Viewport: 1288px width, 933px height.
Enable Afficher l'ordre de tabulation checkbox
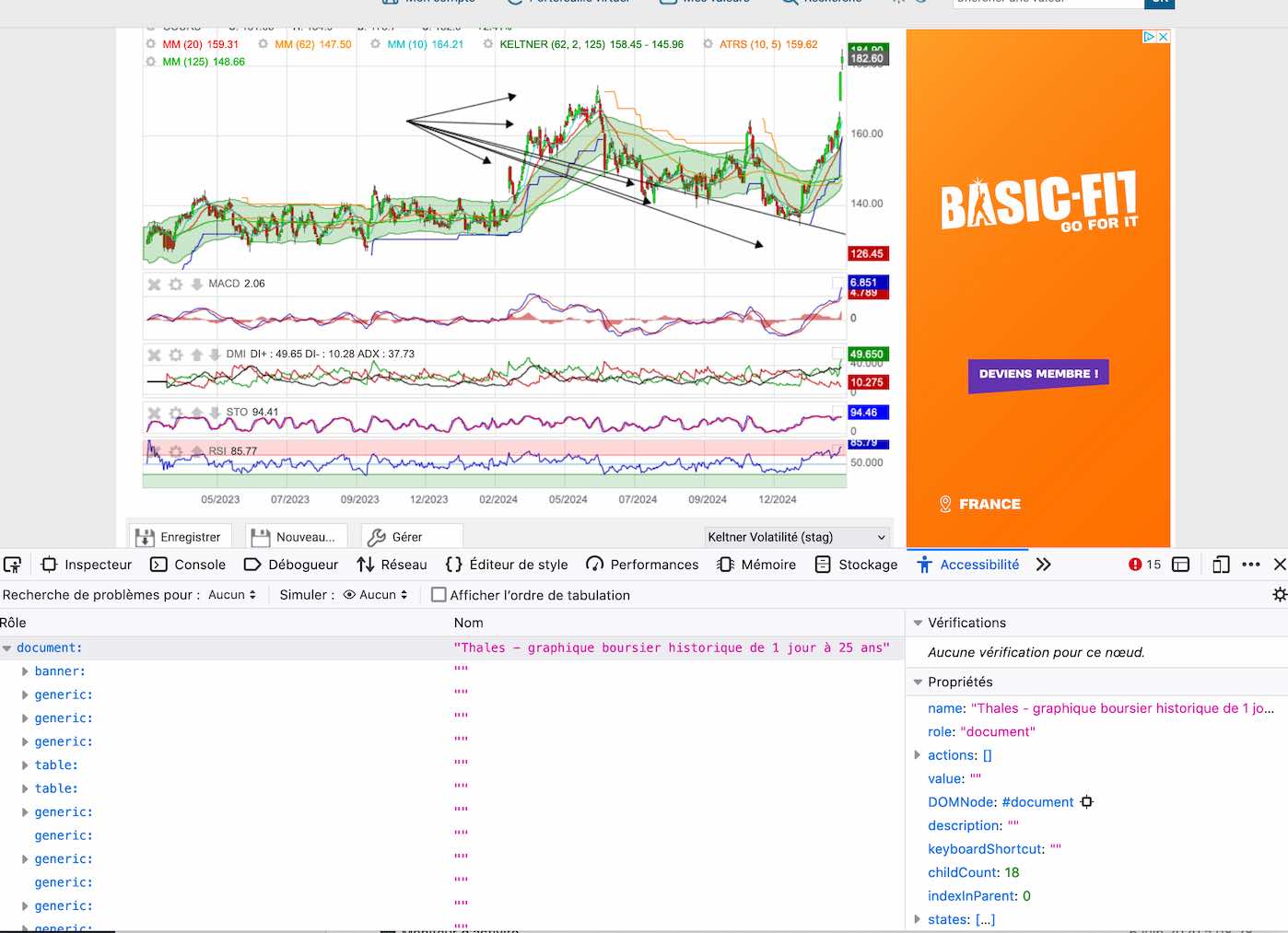[439, 595]
